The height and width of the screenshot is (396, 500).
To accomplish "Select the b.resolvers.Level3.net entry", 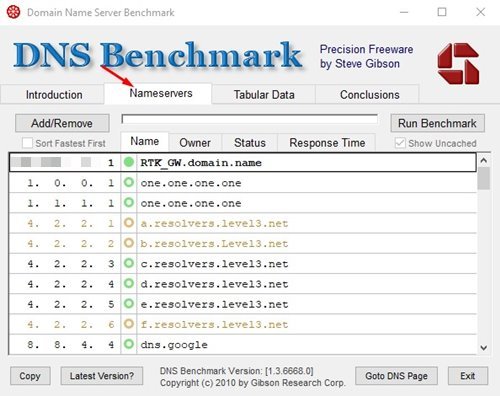I will [243, 243].
